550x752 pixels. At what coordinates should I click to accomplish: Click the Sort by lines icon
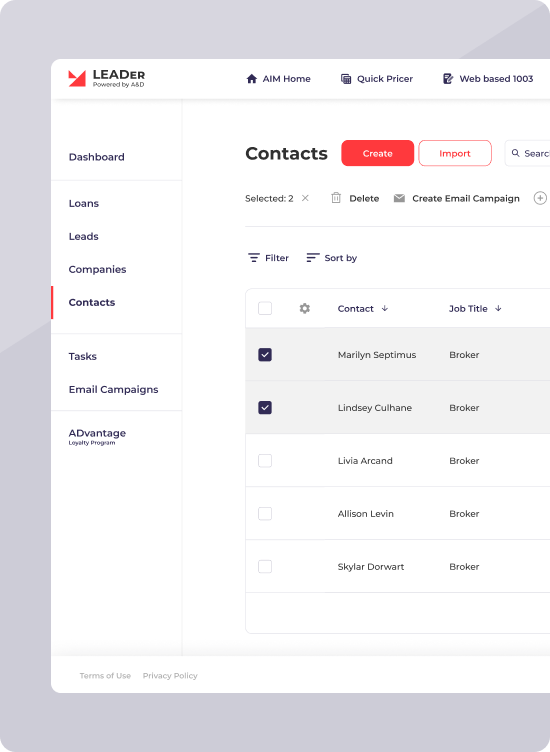313,258
